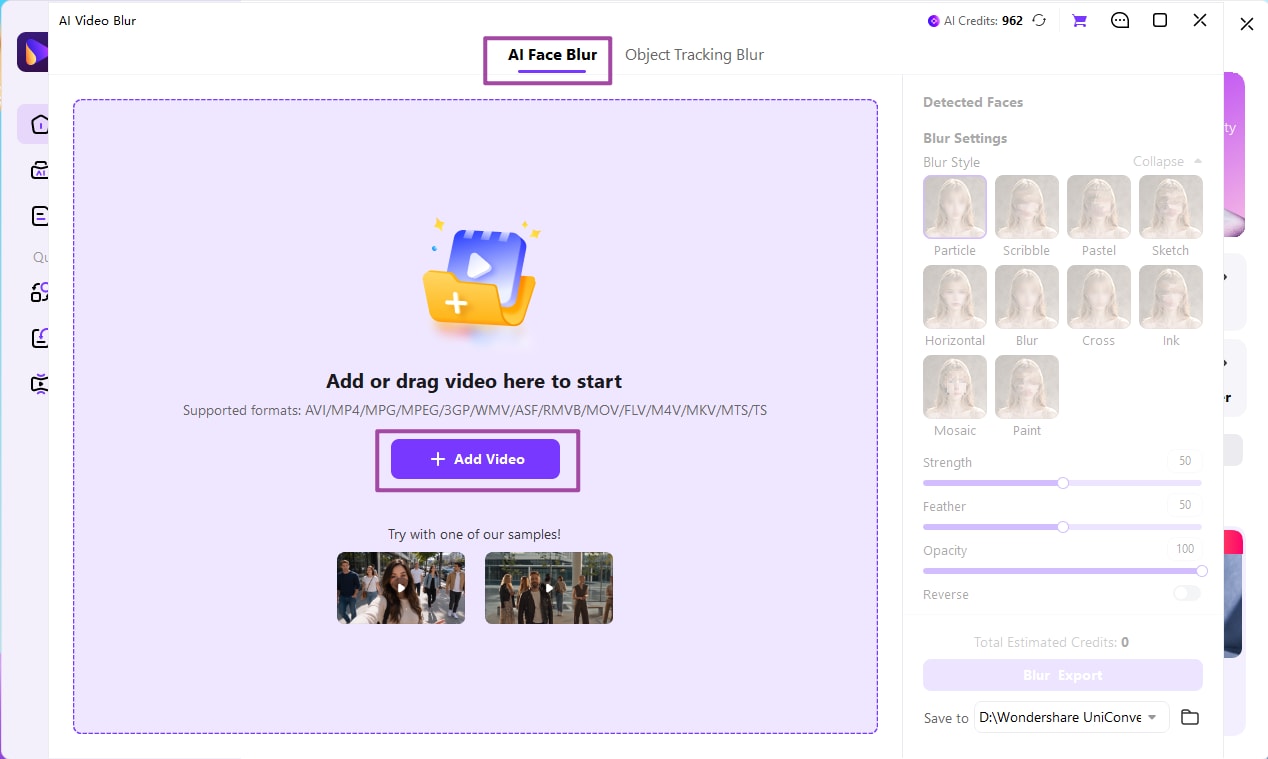Adjust the Feather slider

click(1062, 527)
